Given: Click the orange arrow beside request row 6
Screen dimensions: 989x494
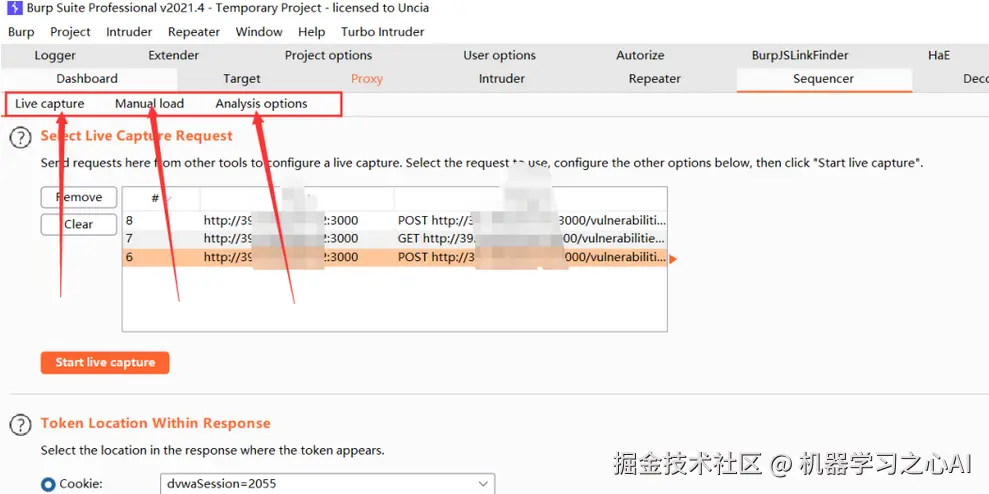Looking at the screenshot, I should (673, 259).
